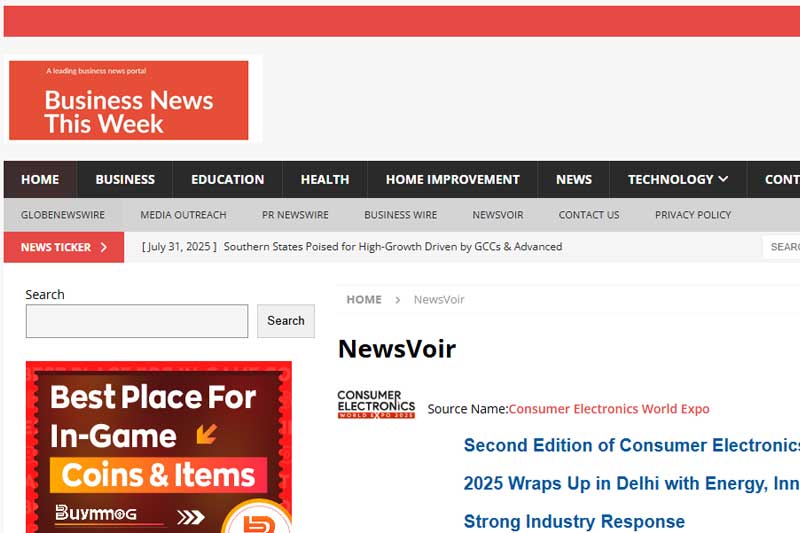Open the Second Edition of Consumer Electronics headline
The height and width of the screenshot is (533, 800).
pyautogui.click(x=632, y=483)
